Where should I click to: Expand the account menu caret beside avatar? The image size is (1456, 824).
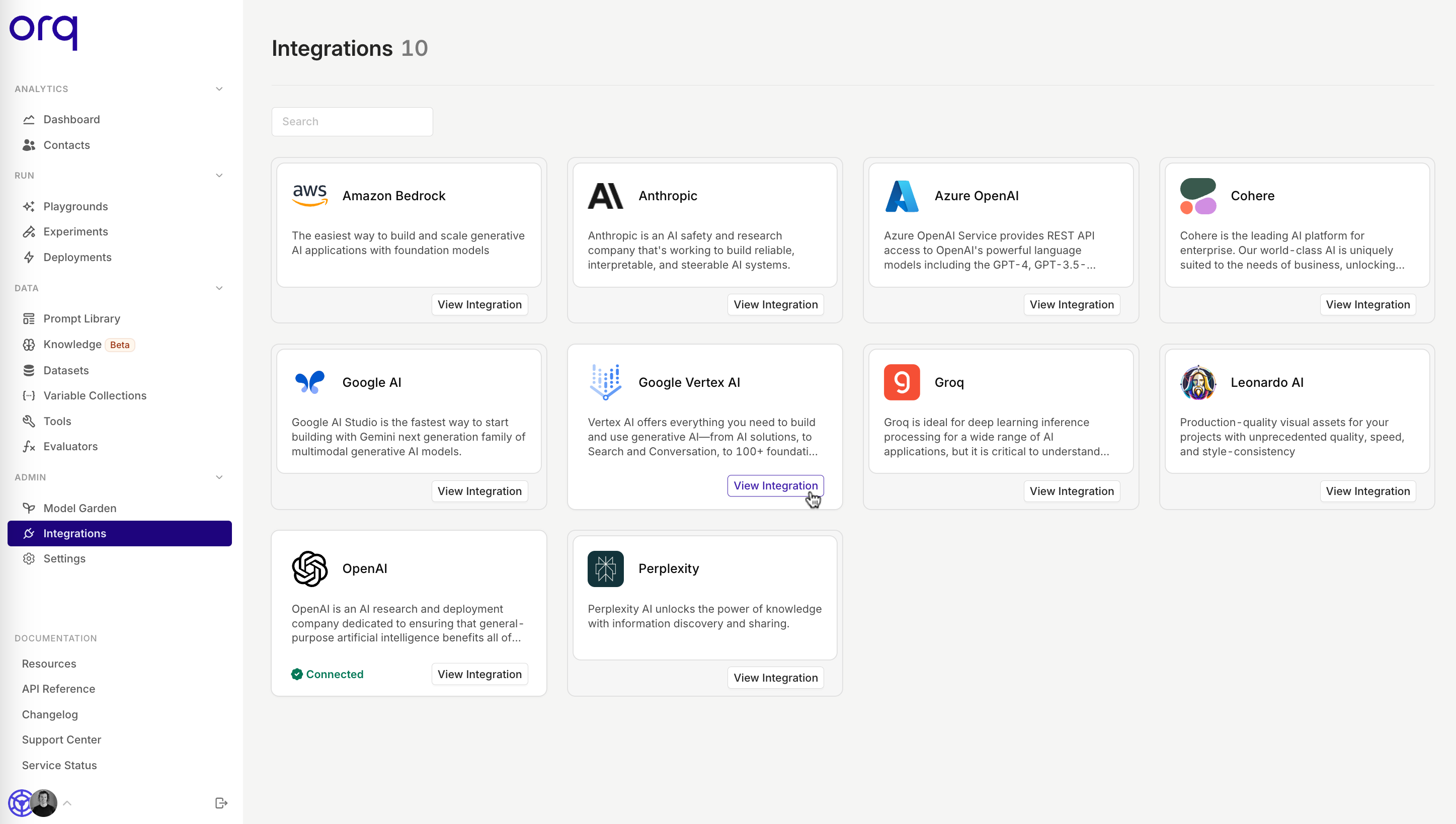coord(67,803)
